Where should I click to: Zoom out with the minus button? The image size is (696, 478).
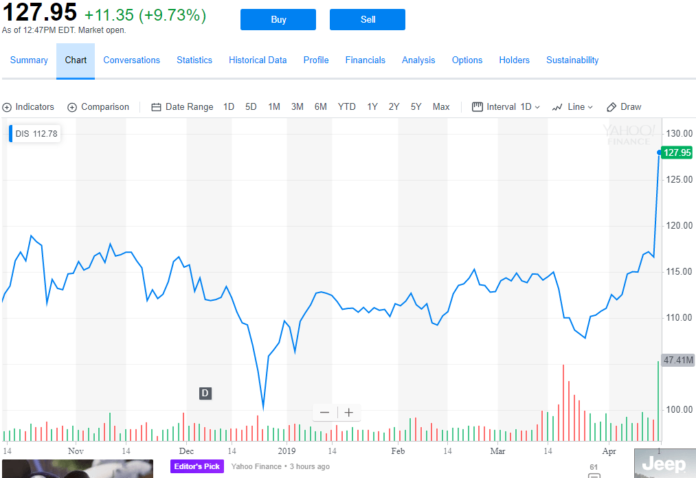tap(324, 413)
